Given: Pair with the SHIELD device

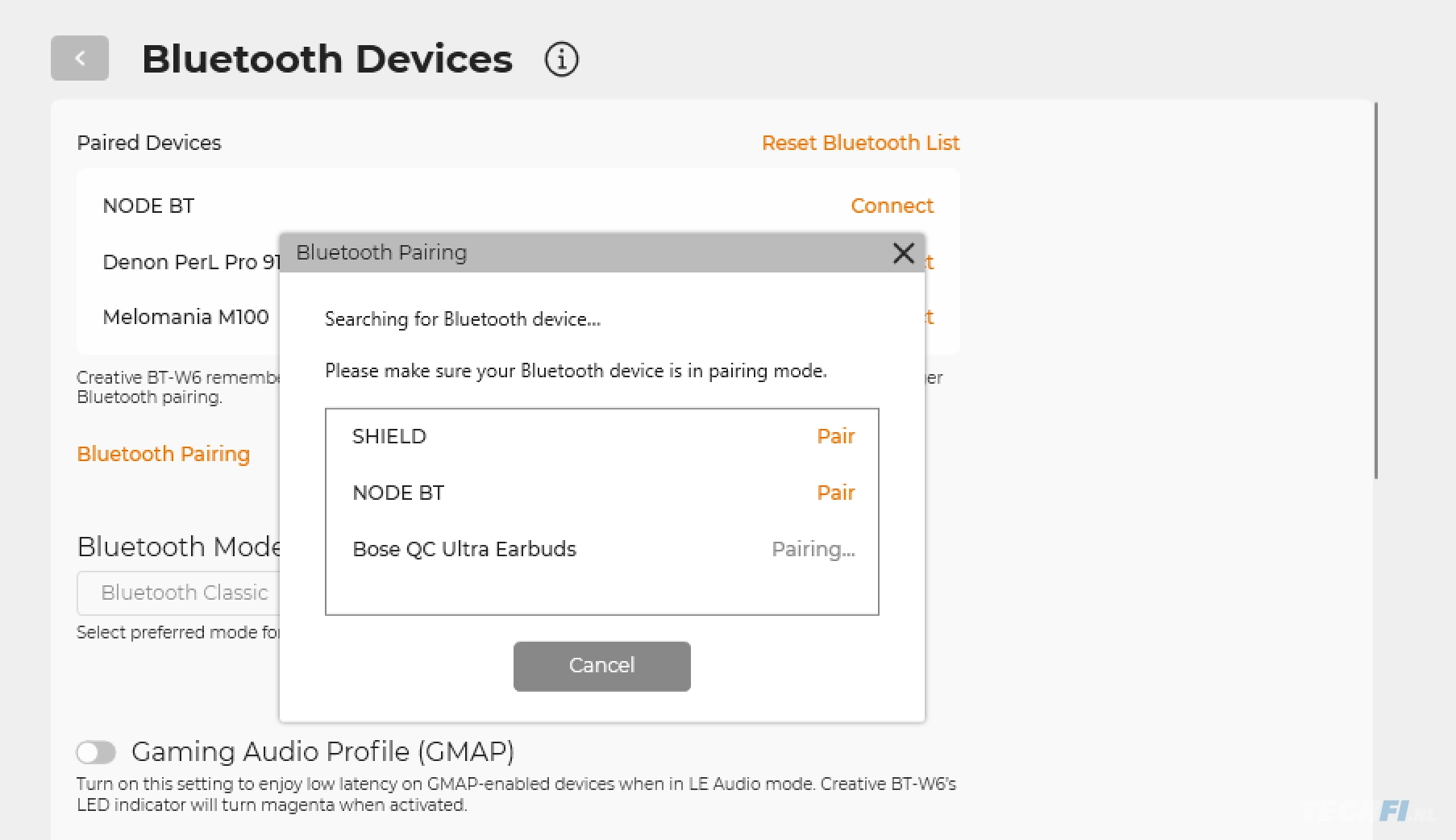Looking at the screenshot, I should (835, 436).
